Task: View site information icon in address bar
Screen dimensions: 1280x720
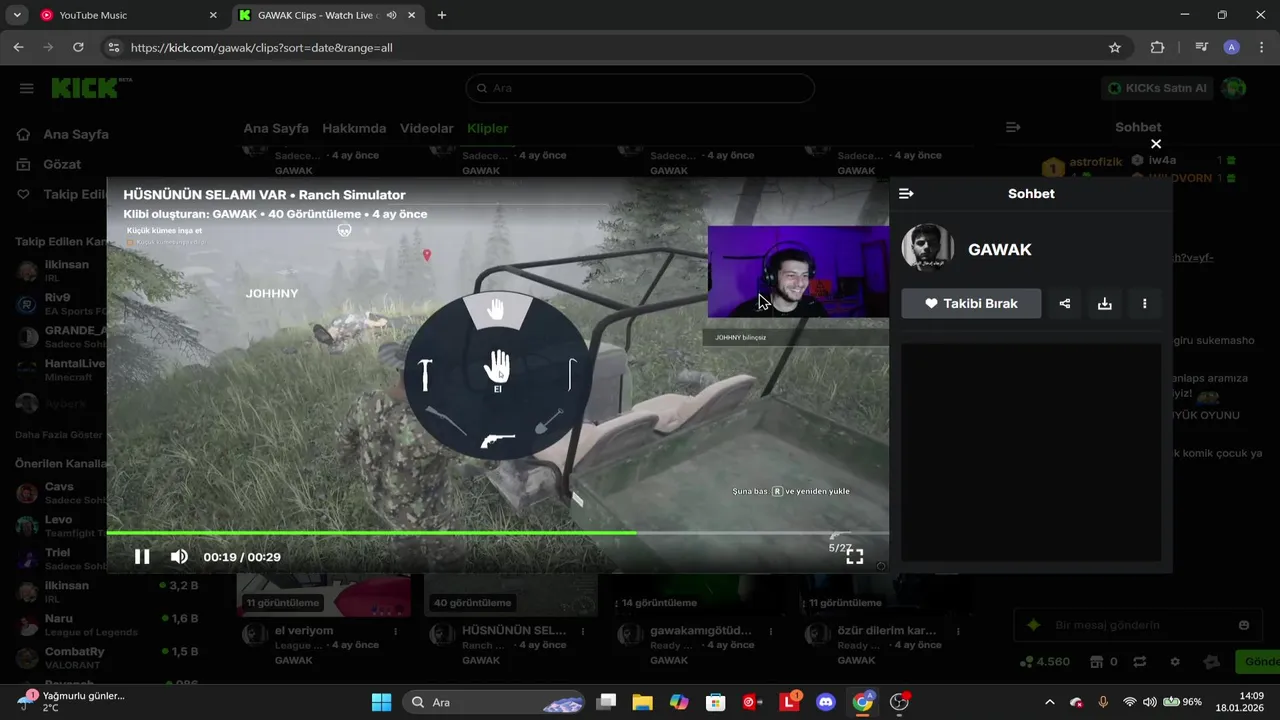Action: point(114,47)
